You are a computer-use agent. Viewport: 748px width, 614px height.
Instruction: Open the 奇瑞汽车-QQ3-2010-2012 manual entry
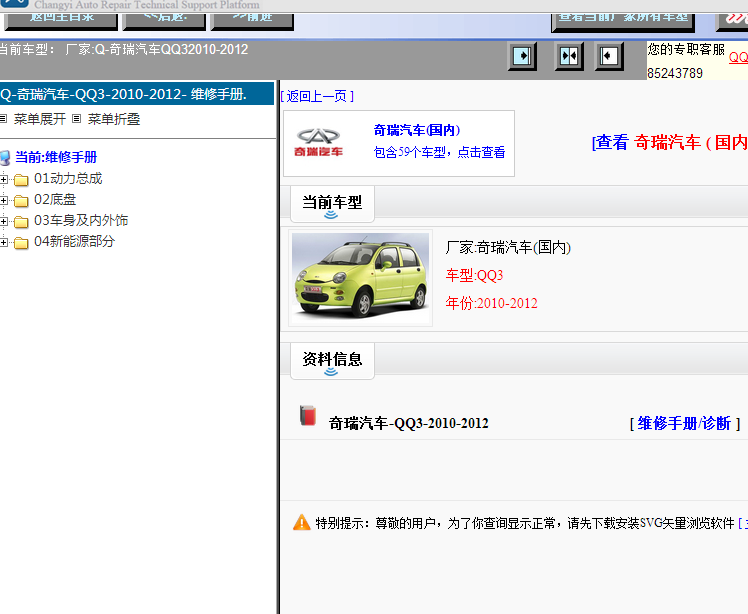tap(409, 423)
